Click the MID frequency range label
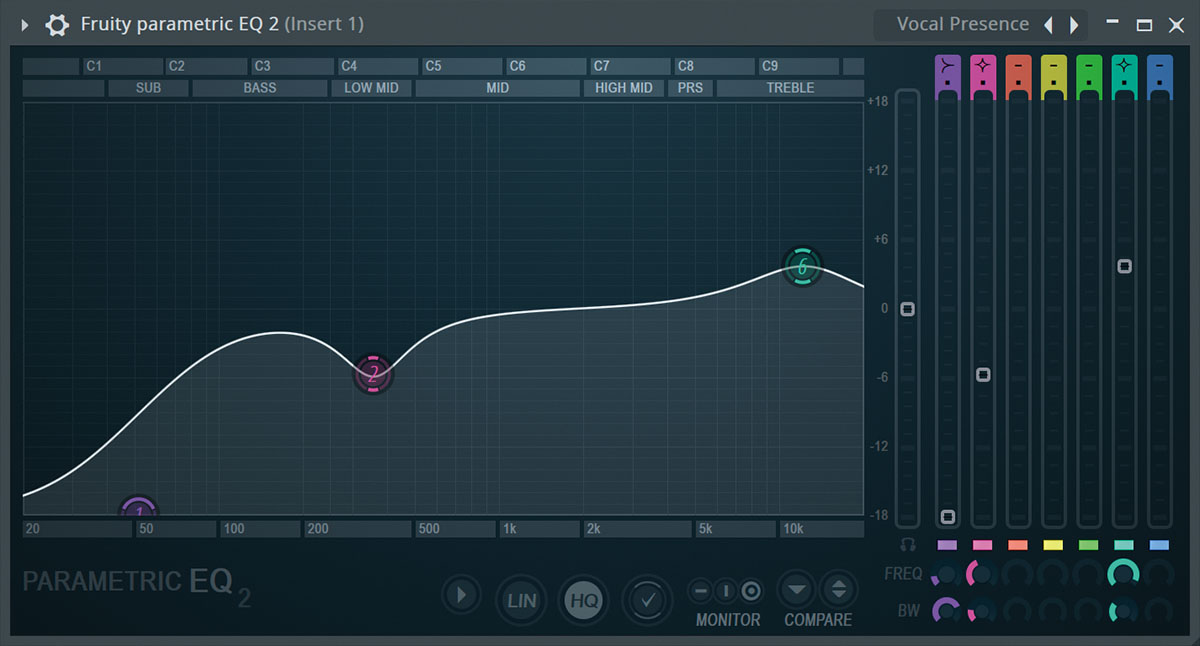 pyautogui.click(x=498, y=88)
